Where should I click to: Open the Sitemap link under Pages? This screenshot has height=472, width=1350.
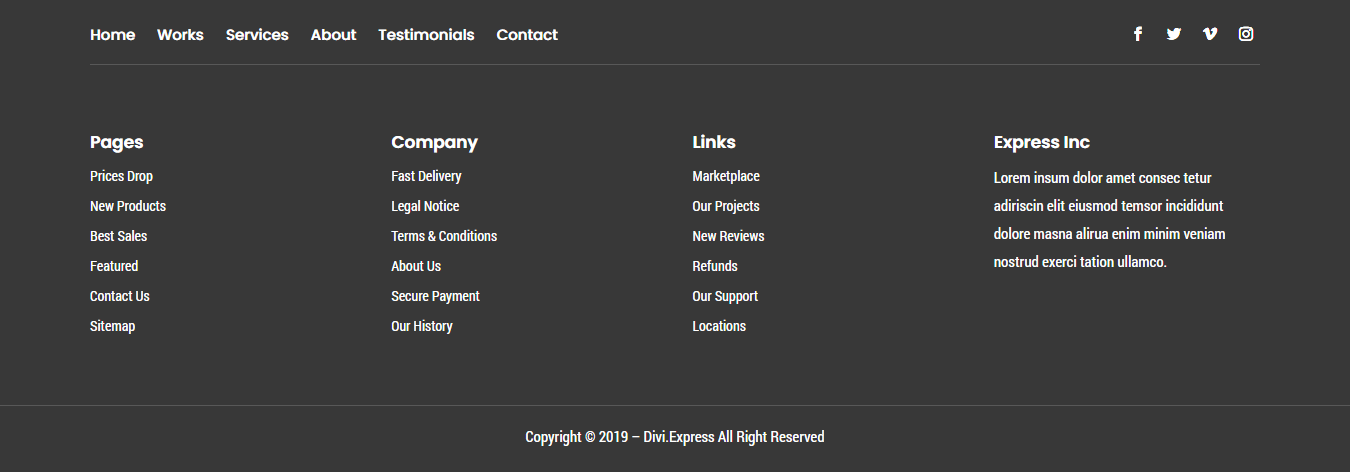tap(112, 326)
